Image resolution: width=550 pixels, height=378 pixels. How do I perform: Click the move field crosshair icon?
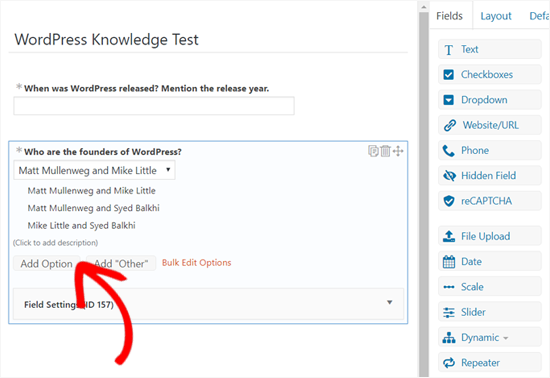[x=398, y=151]
